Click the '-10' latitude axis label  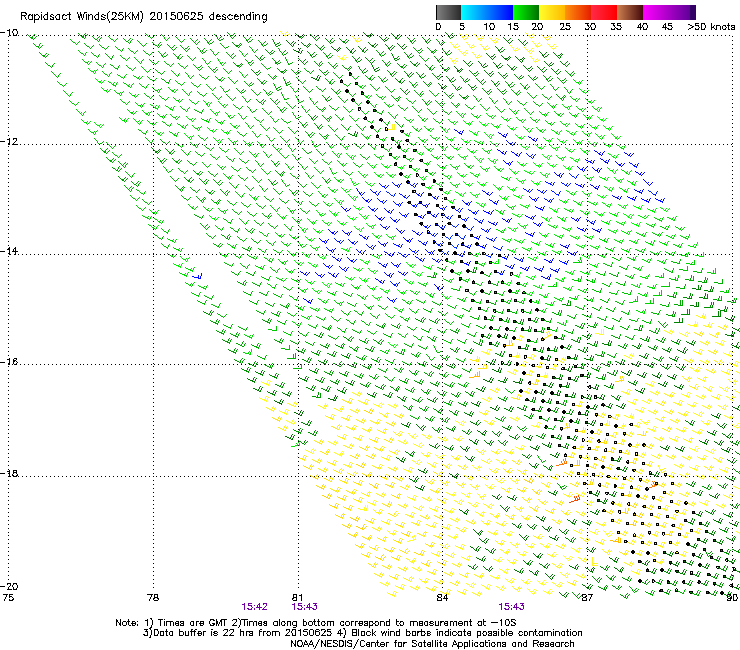pos(9,33)
